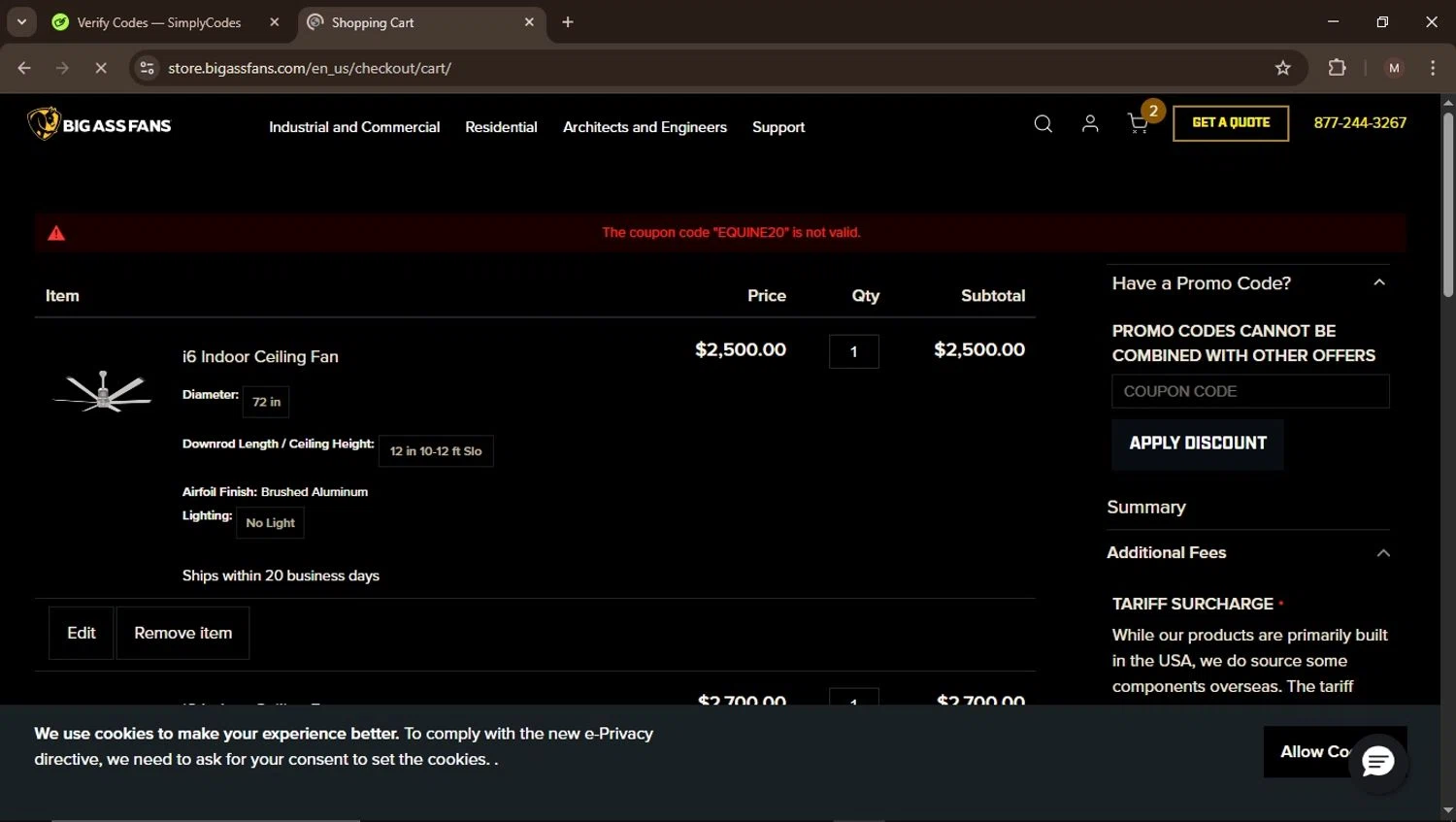This screenshot has width=1456, height=822.
Task: Open a new browser tab
Action: click(x=568, y=22)
